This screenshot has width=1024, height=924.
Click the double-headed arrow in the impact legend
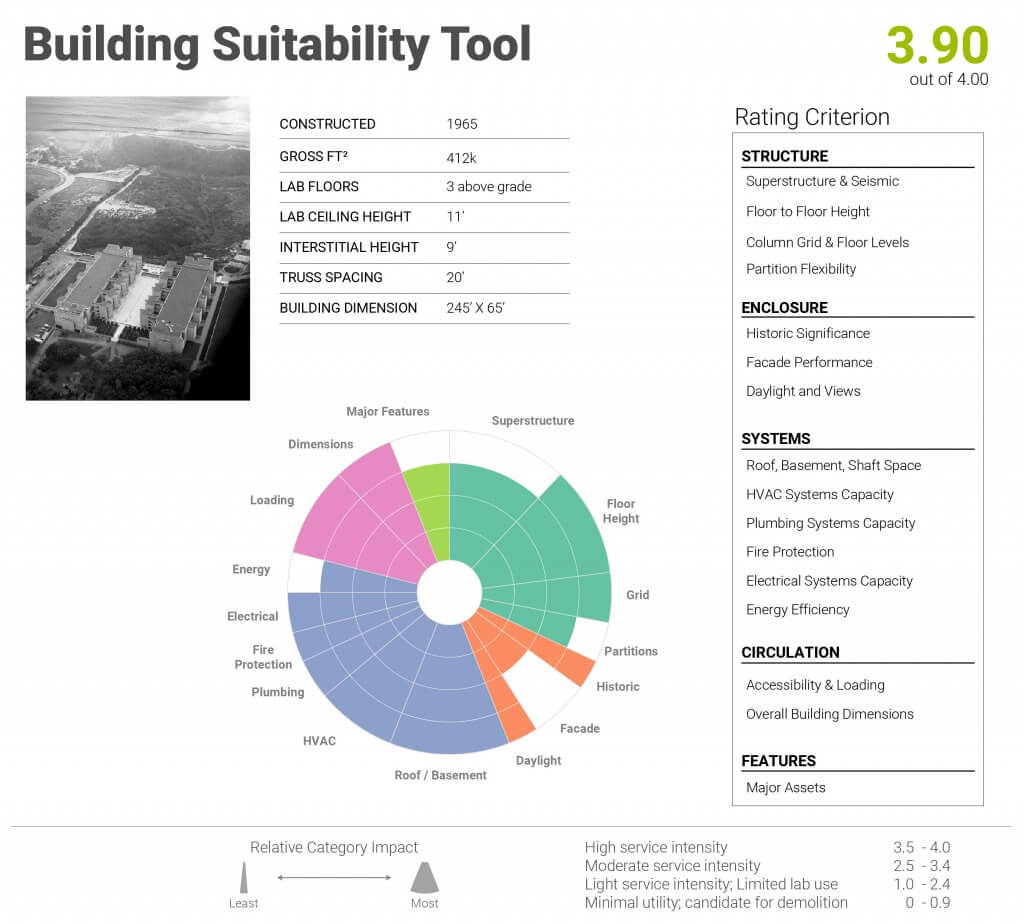(334, 878)
